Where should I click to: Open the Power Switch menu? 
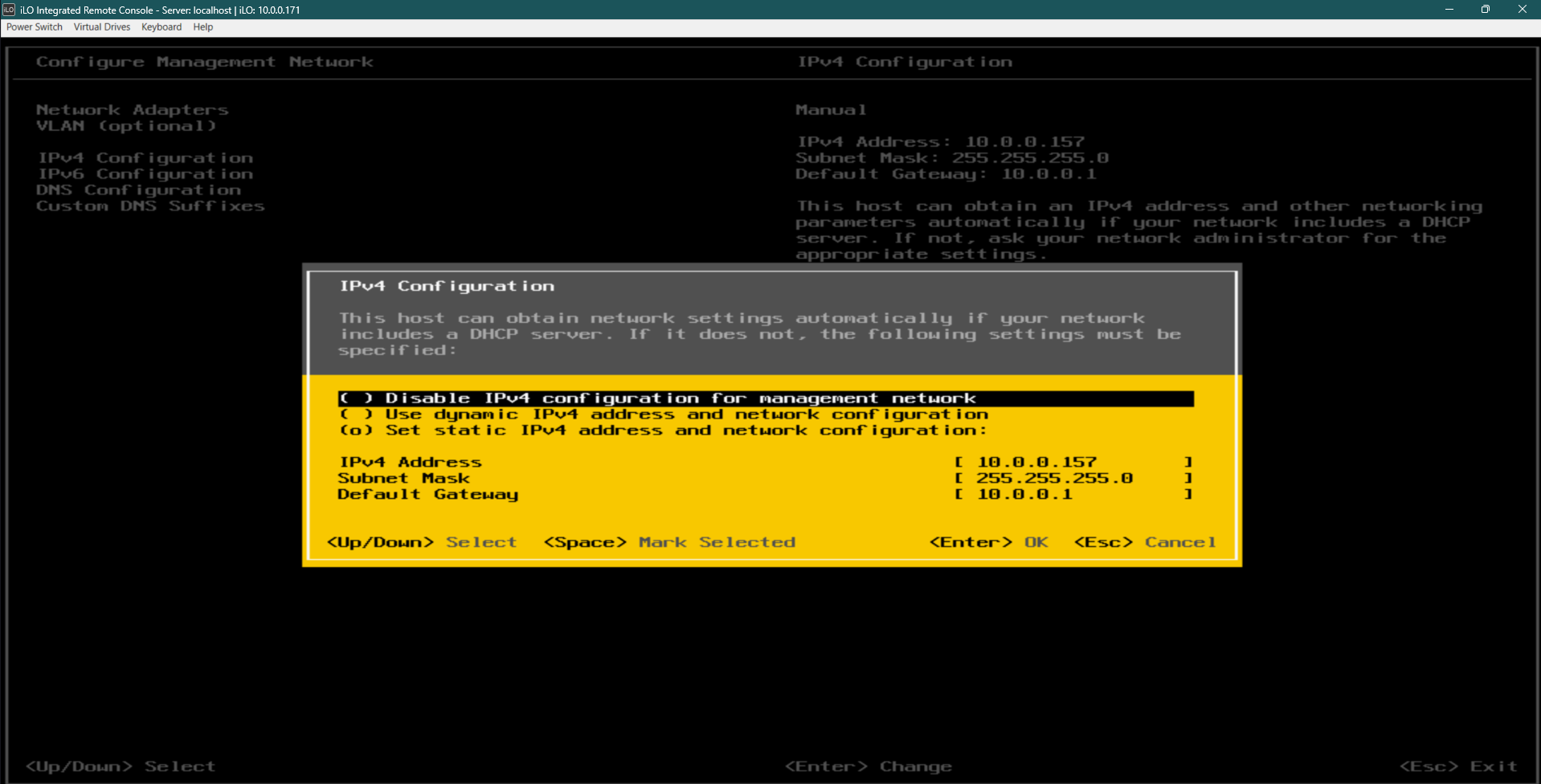coord(34,27)
